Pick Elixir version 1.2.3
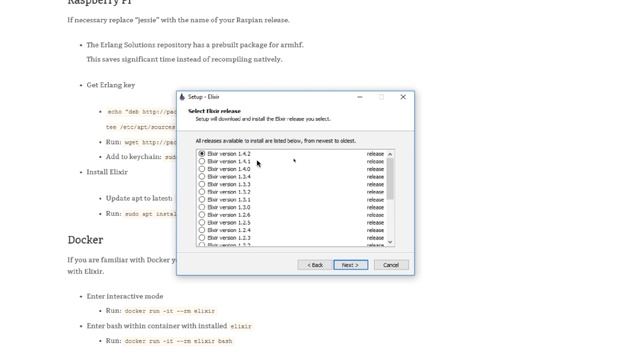 click(x=202, y=238)
